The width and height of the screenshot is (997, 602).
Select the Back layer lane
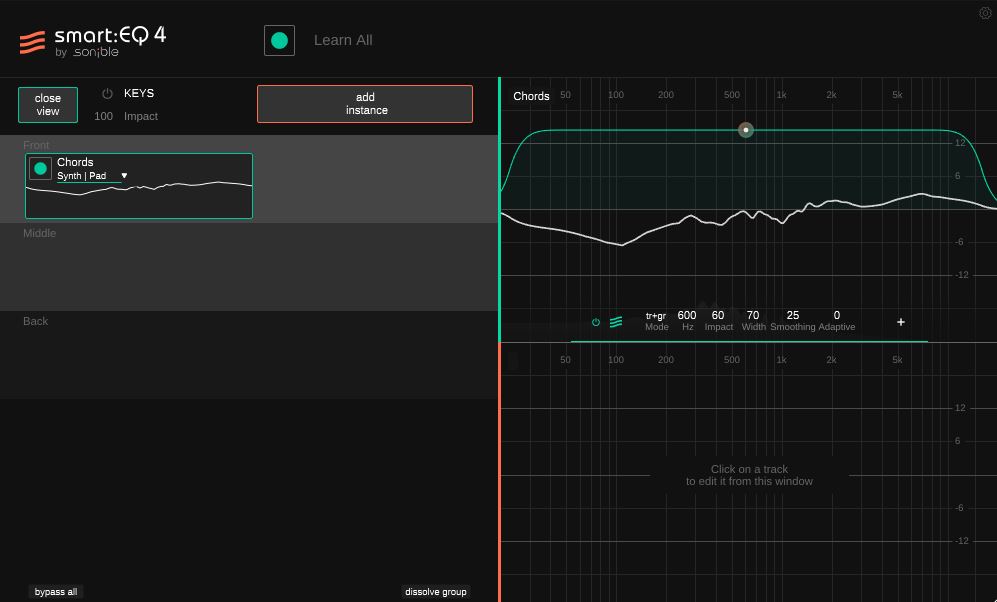click(x=249, y=355)
